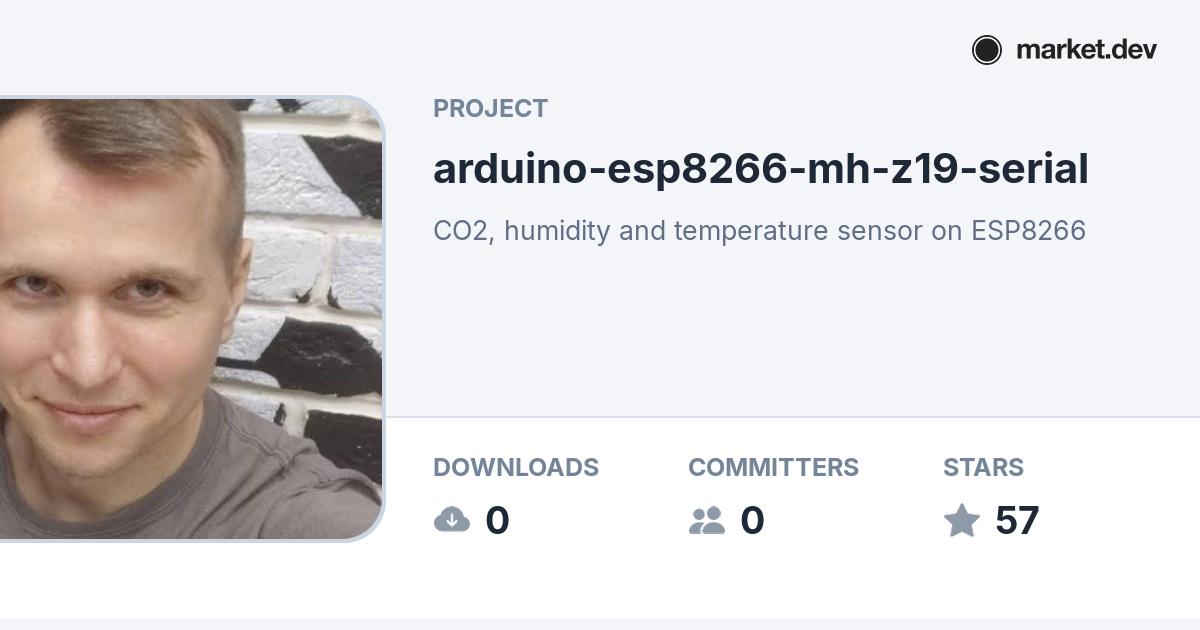Select the DOWNLOADS heading
This screenshot has height=630, width=1200.
516,467
